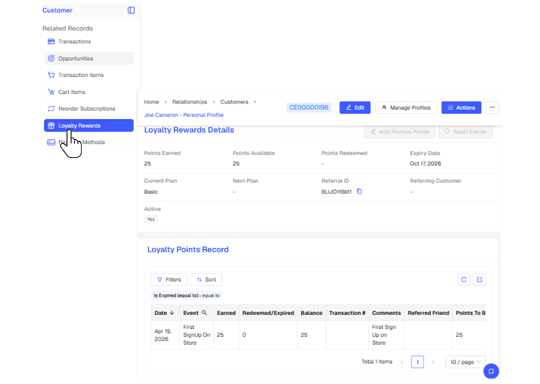The width and height of the screenshot is (540, 384).
Task: Click the Manage Profiles button
Action: click(406, 107)
